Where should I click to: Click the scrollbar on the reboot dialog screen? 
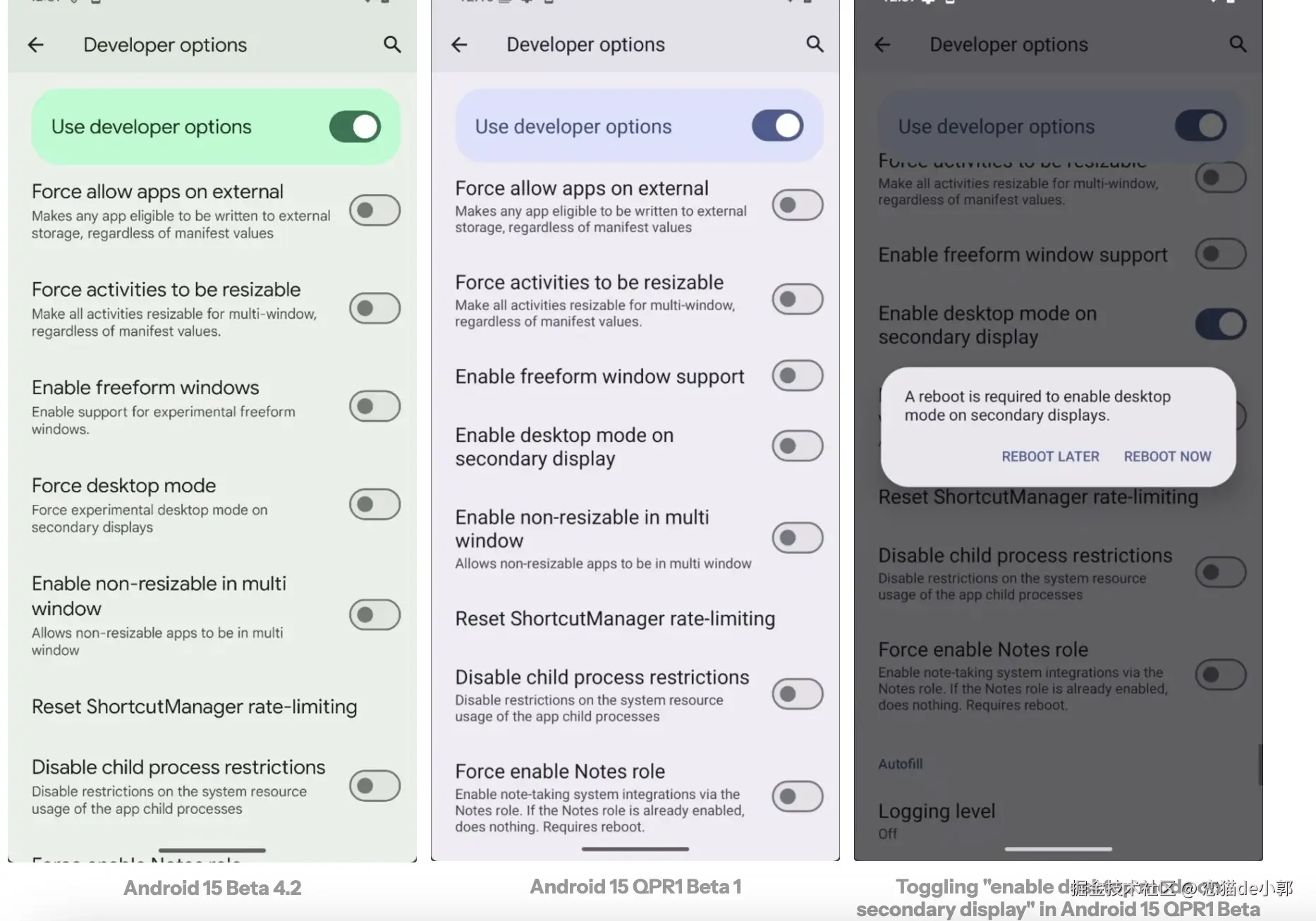click(x=1260, y=764)
